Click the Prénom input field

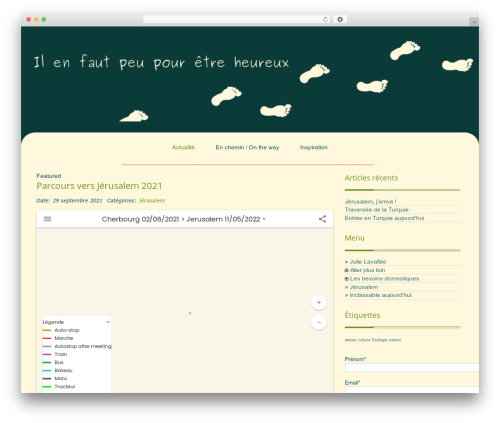(412, 367)
